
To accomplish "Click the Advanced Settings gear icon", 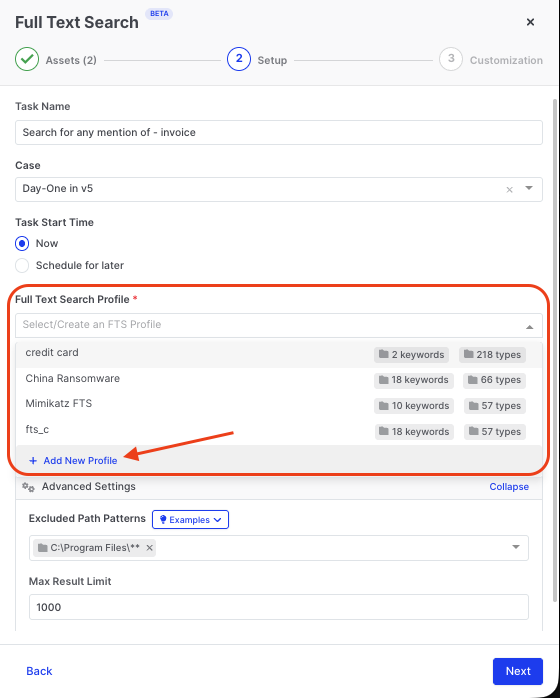I will coord(28,487).
